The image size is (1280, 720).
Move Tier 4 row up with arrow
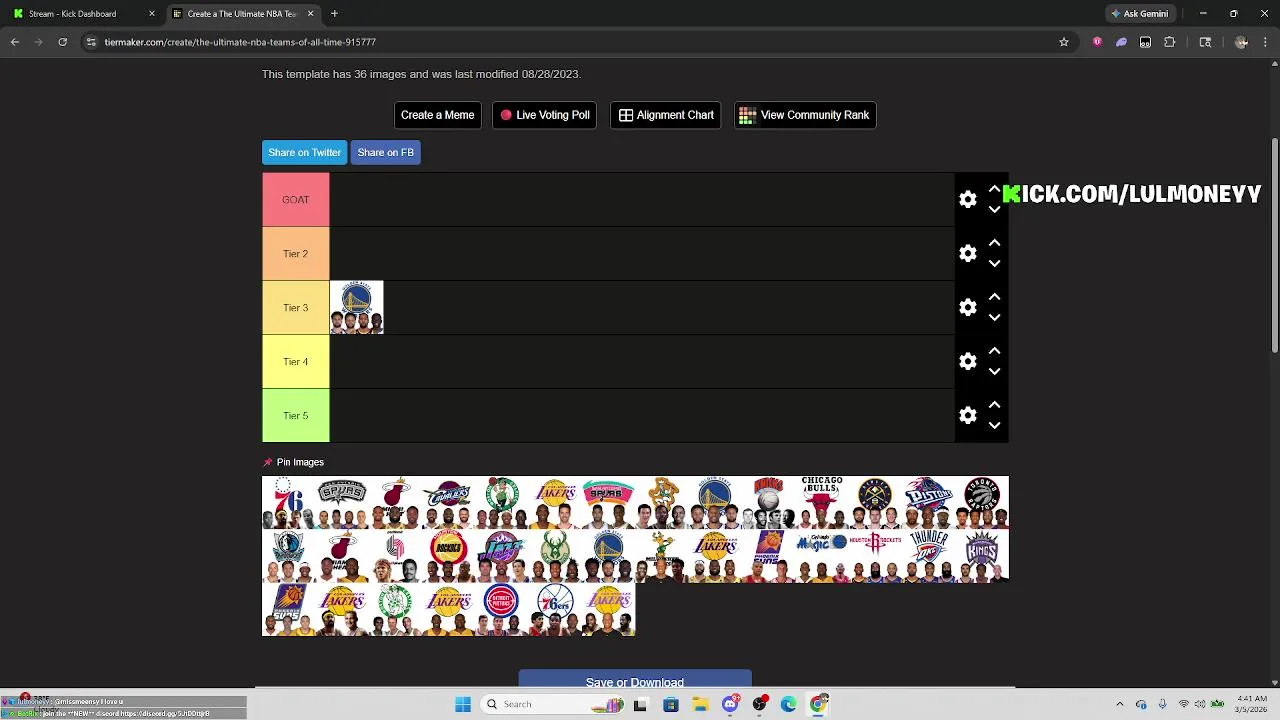click(994, 351)
